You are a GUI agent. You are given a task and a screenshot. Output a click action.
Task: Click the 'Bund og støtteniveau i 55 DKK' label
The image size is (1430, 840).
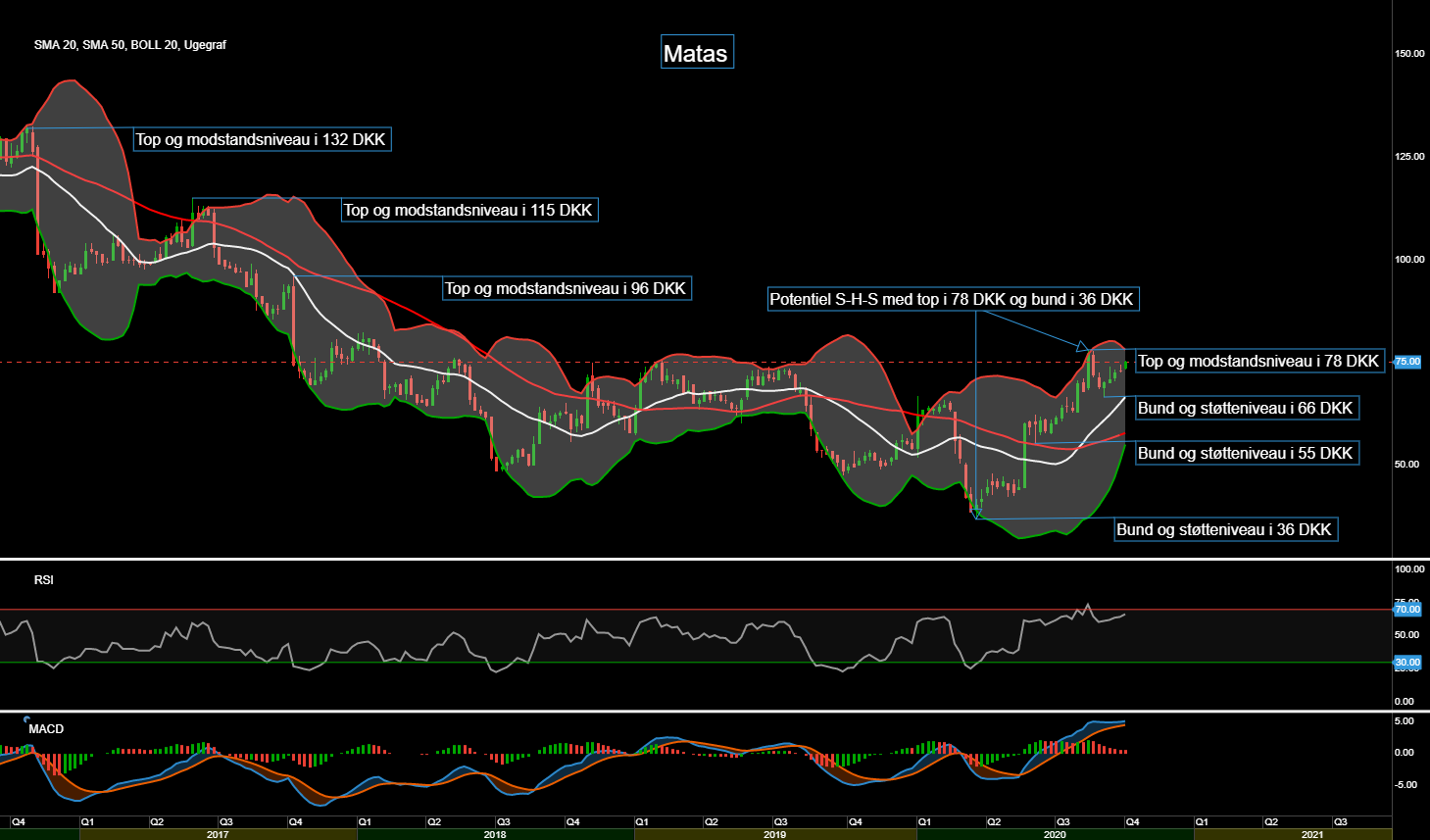[x=1247, y=453]
